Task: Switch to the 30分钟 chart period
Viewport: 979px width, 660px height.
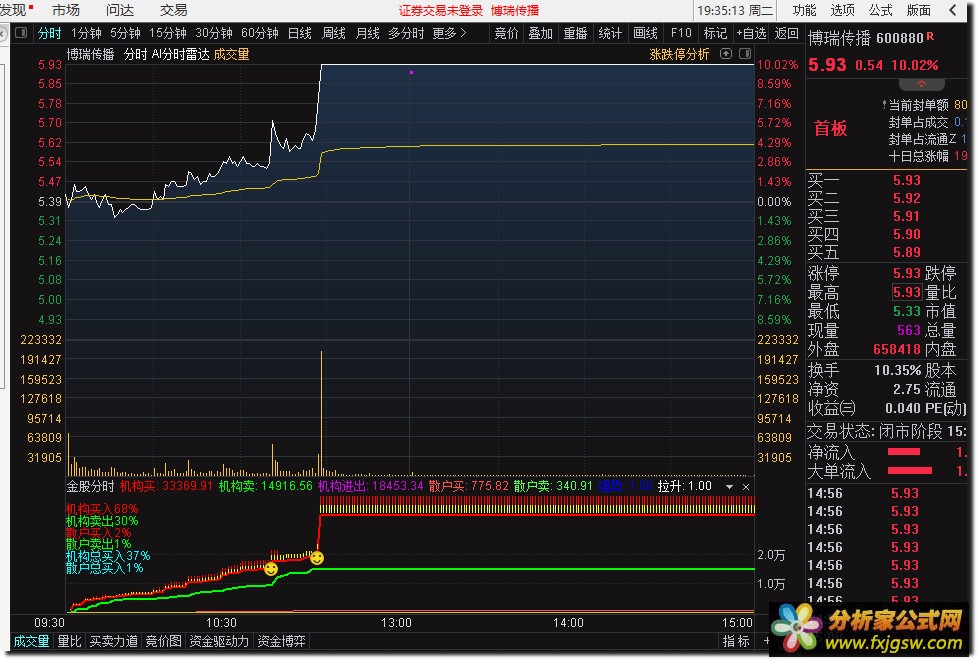Action: 214,33
